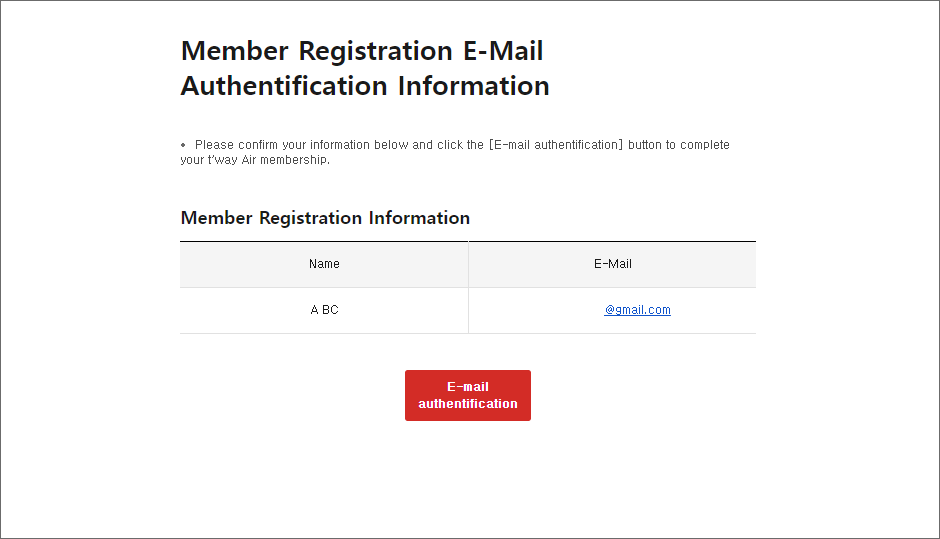Click "Member" in the section subheading
The image size is (940, 539).
click(x=216, y=218)
